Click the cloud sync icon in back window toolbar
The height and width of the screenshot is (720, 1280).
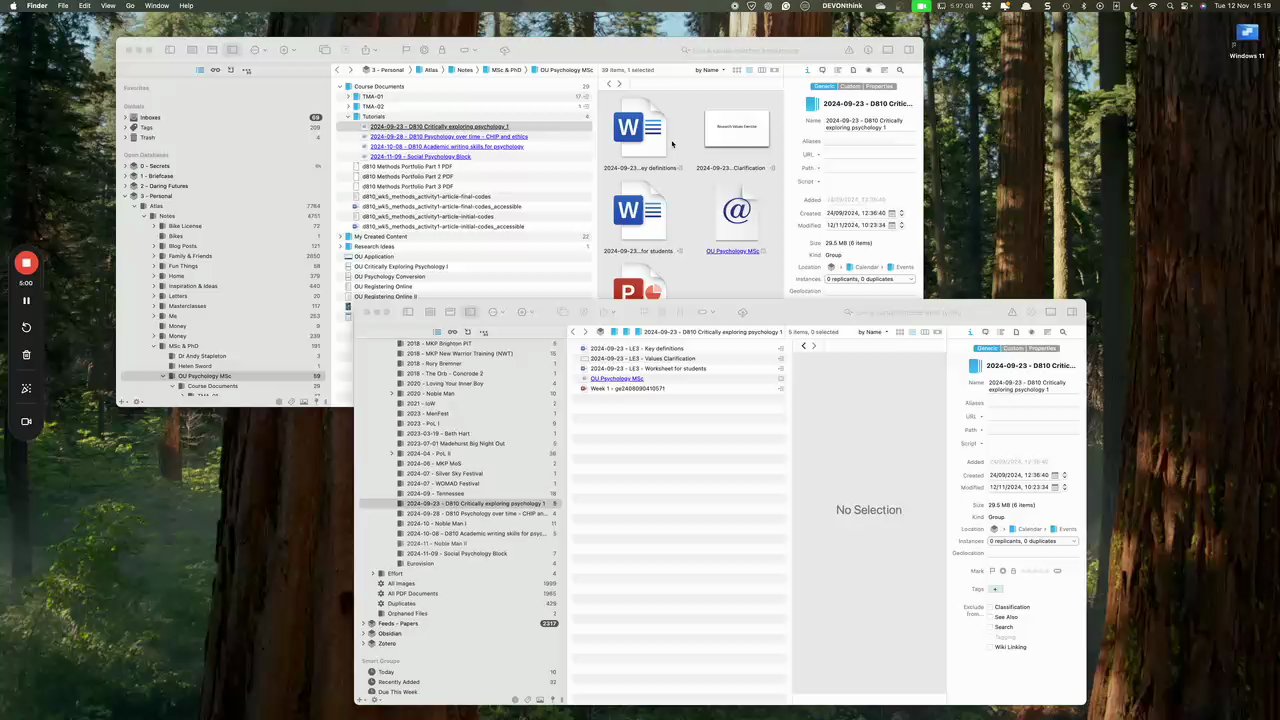(504, 50)
